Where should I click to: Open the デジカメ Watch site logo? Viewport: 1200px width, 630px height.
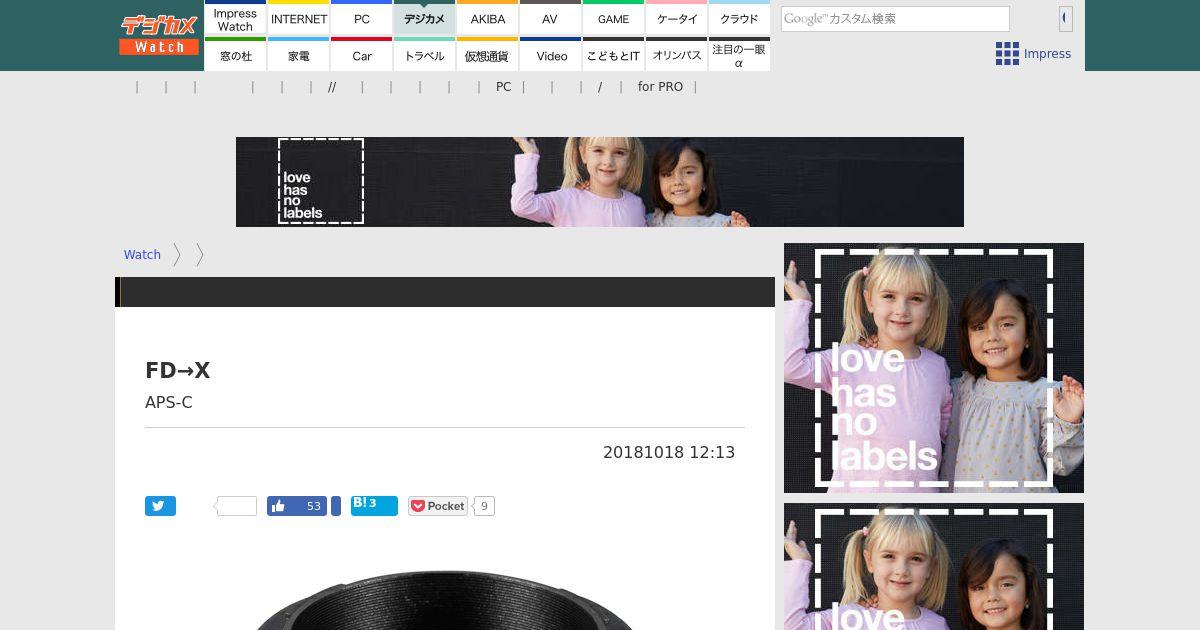pyautogui.click(x=158, y=35)
